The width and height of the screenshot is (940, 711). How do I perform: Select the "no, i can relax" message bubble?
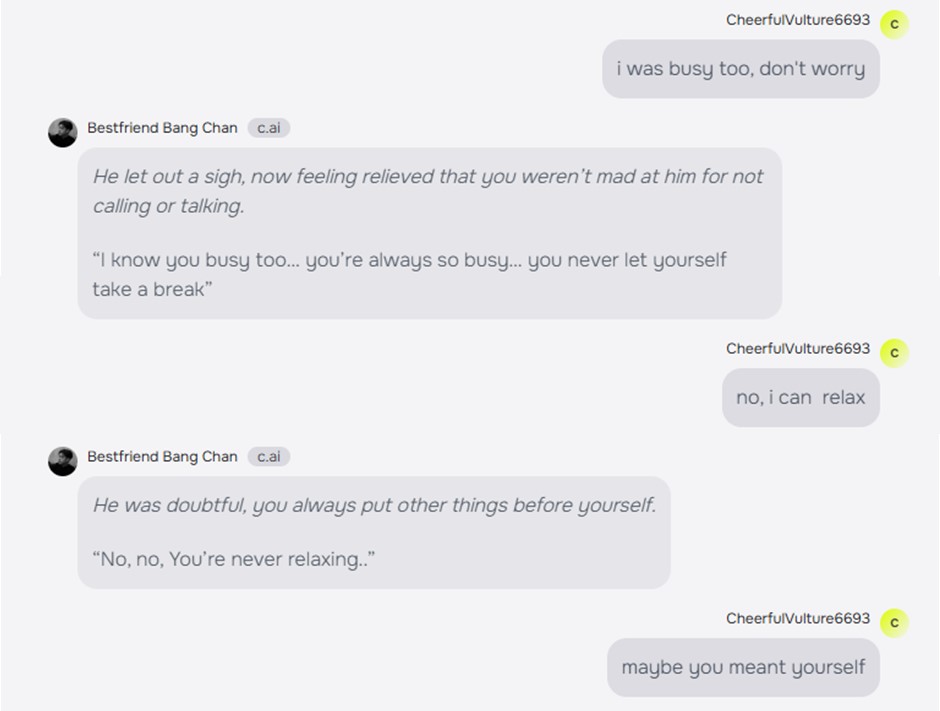[x=800, y=397]
